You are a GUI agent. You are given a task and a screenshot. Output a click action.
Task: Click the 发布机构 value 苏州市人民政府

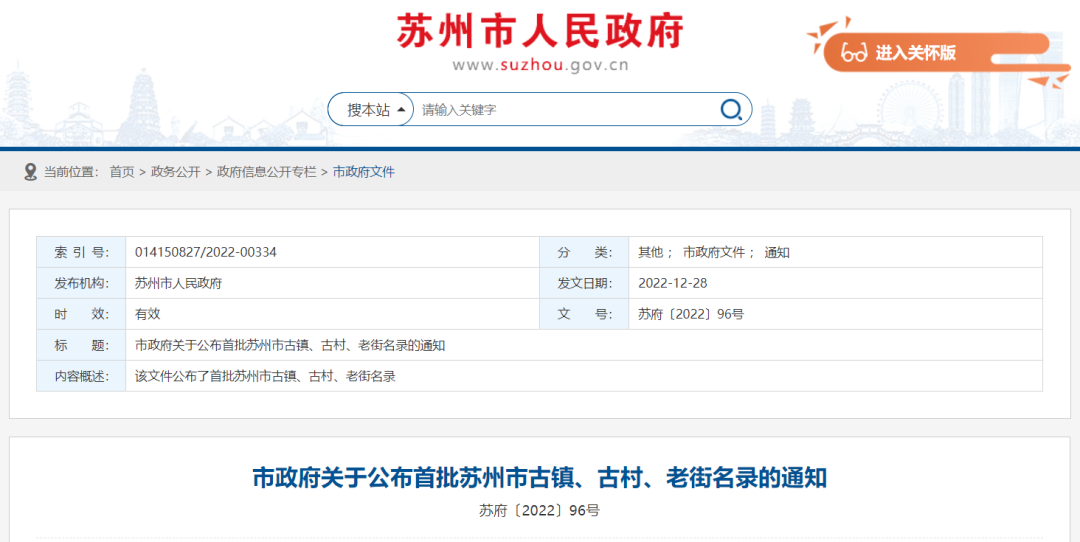(178, 283)
